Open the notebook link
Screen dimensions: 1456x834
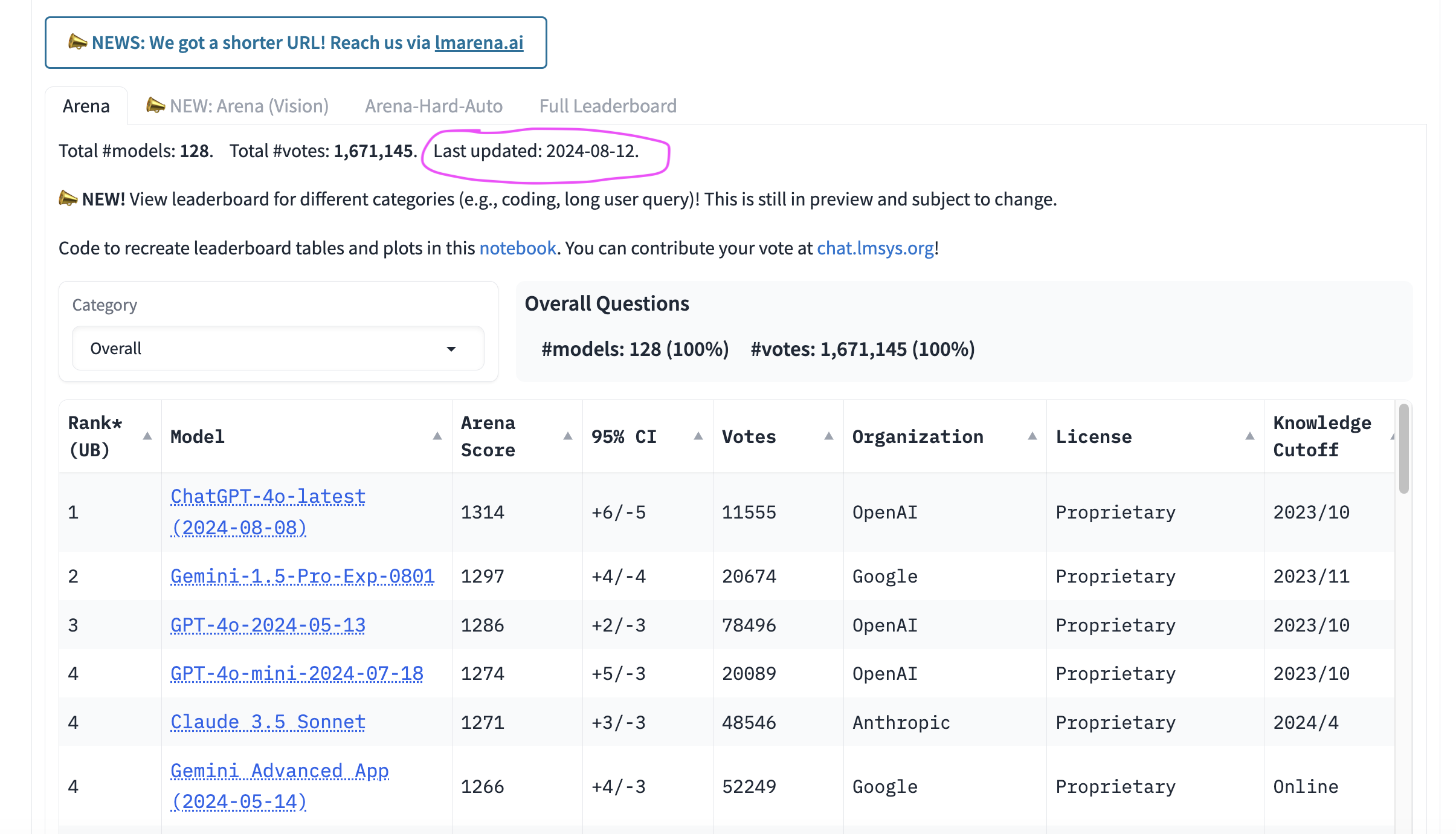(x=518, y=248)
